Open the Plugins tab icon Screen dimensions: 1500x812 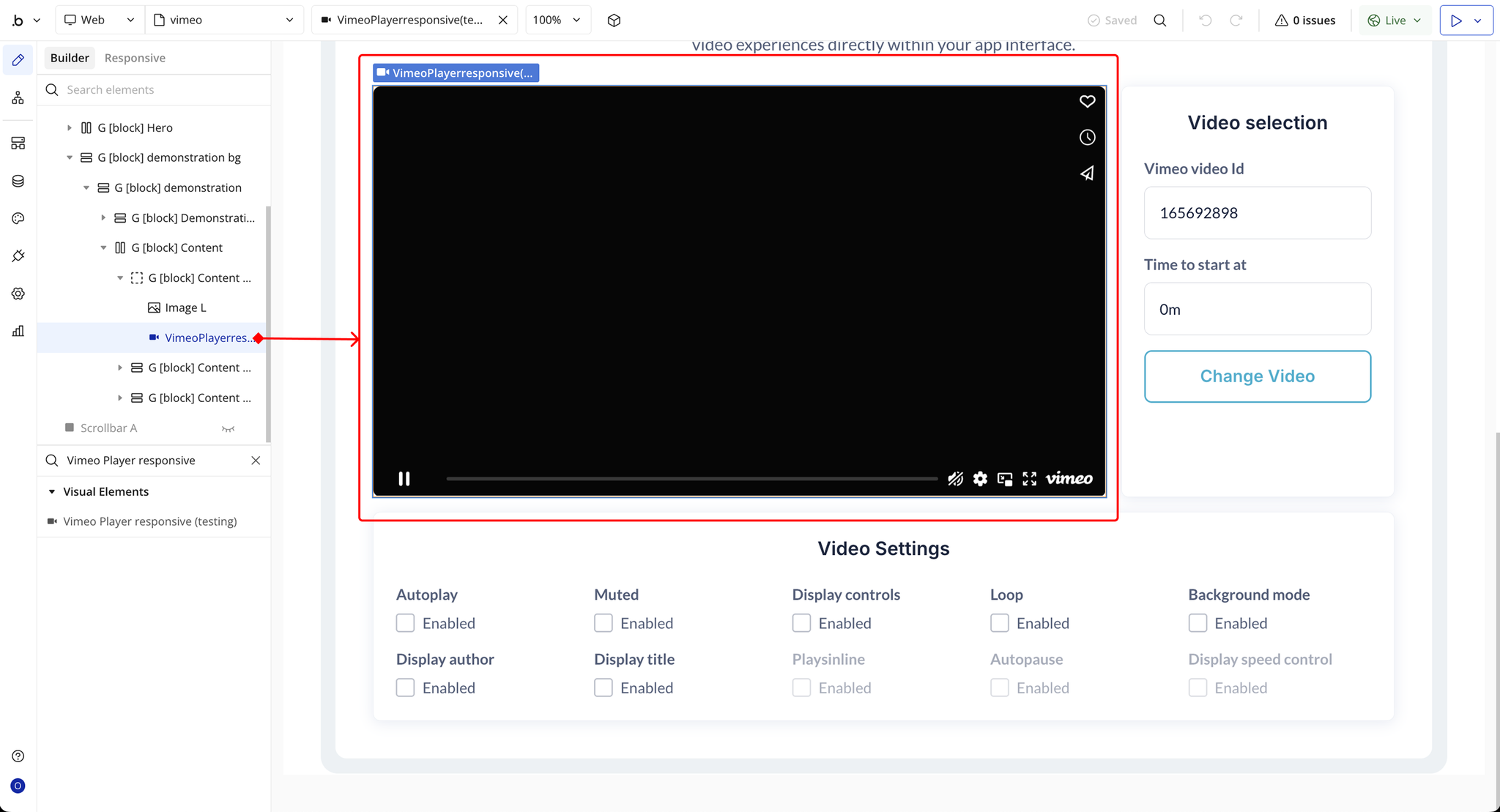point(18,256)
